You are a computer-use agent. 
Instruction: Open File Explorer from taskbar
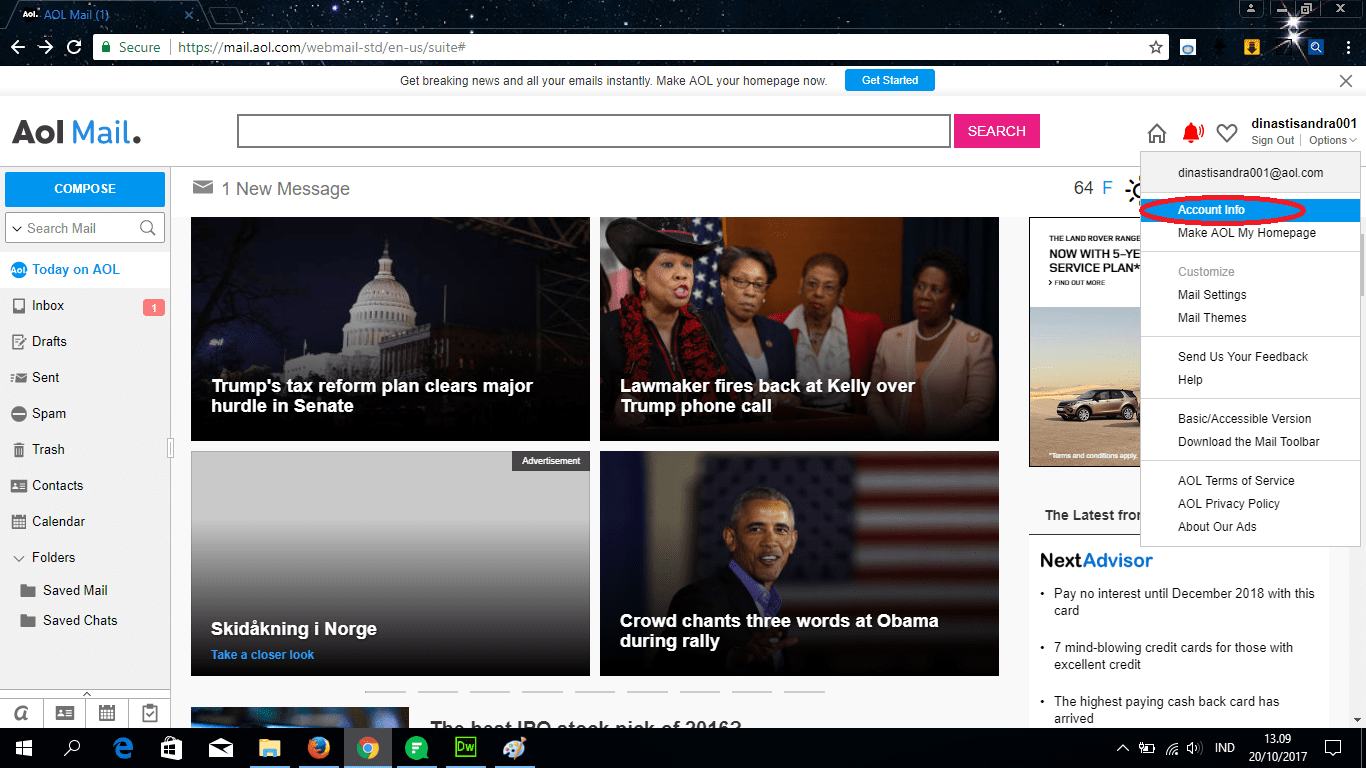pyautogui.click(x=270, y=748)
